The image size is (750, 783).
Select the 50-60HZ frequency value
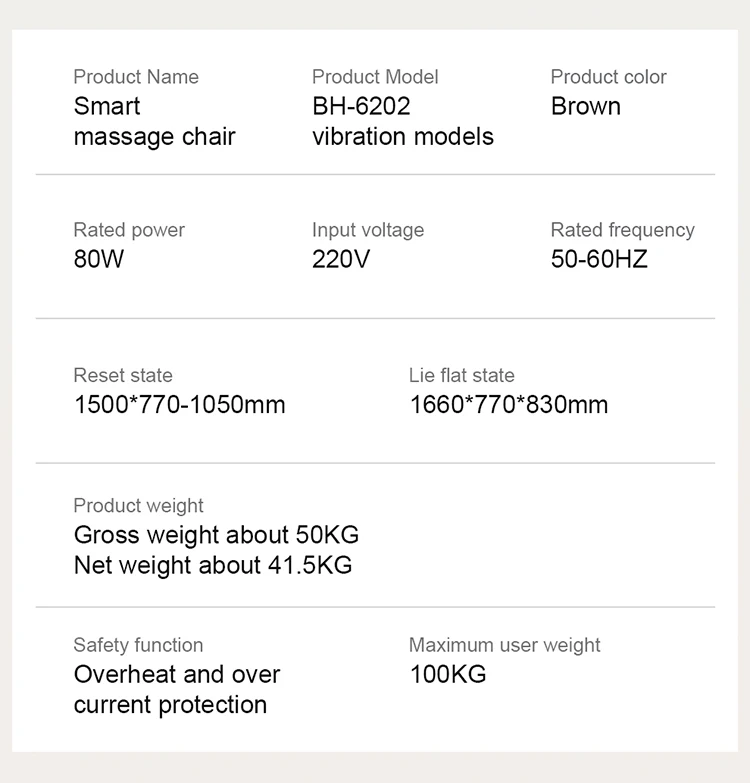599,260
